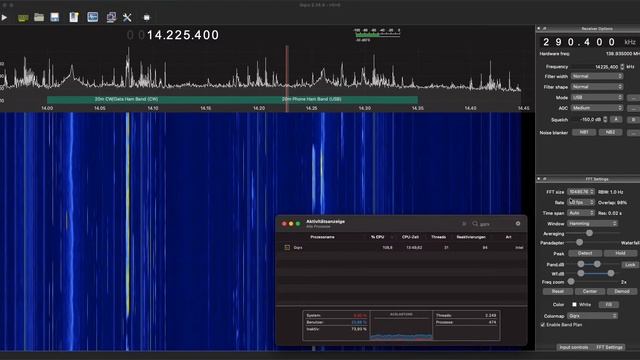The width and height of the screenshot is (640, 360).
Task: Click the Panadapter/Waterfall split slider handle
Action: tap(579, 242)
